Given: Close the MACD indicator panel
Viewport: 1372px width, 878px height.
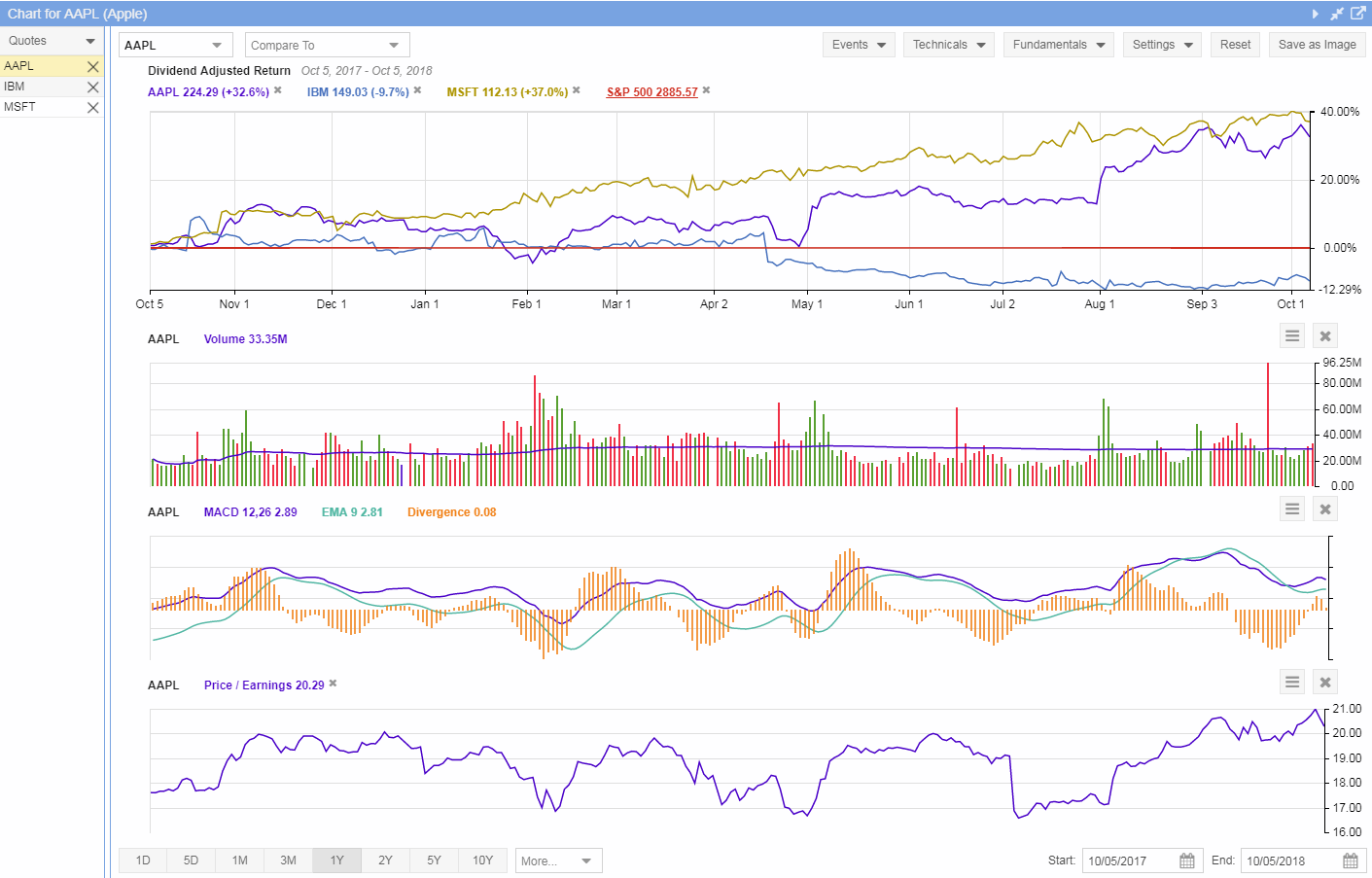Looking at the screenshot, I should coord(1325,509).
